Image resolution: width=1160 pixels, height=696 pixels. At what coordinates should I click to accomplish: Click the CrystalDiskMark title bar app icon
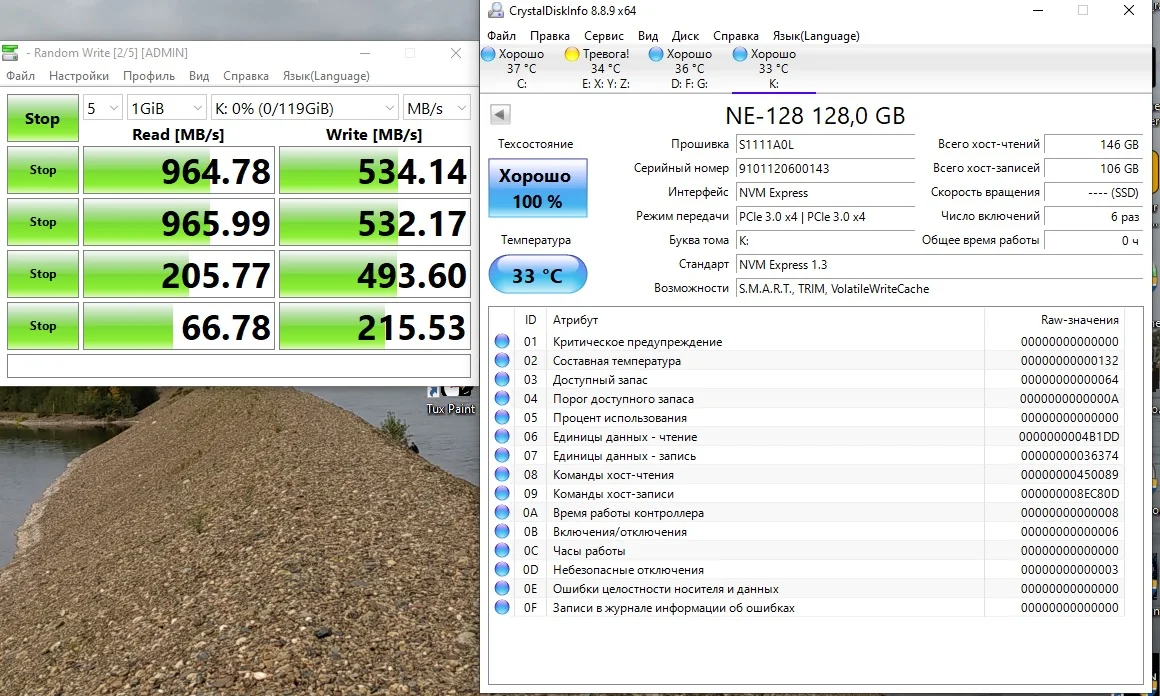point(10,53)
